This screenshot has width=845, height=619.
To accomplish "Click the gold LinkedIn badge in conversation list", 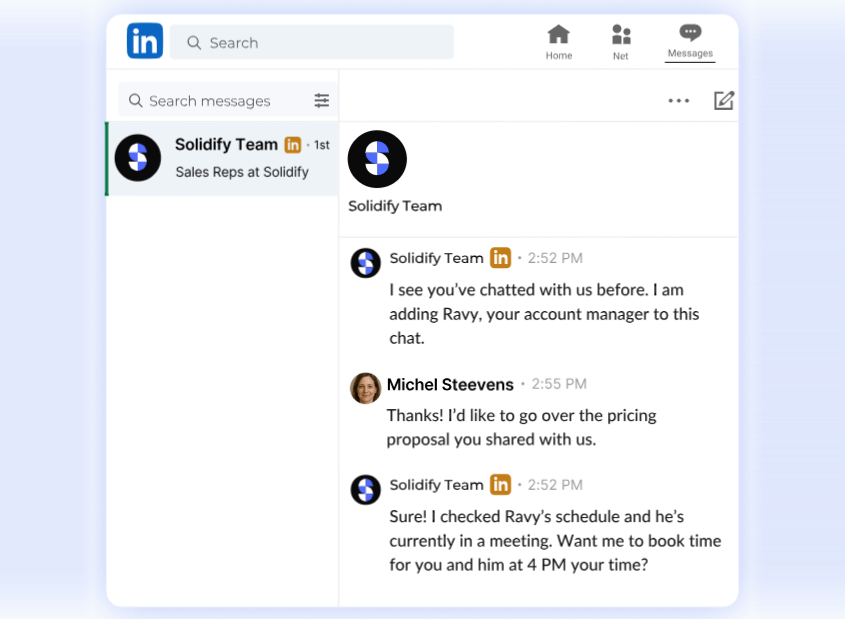I will click(x=293, y=145).
